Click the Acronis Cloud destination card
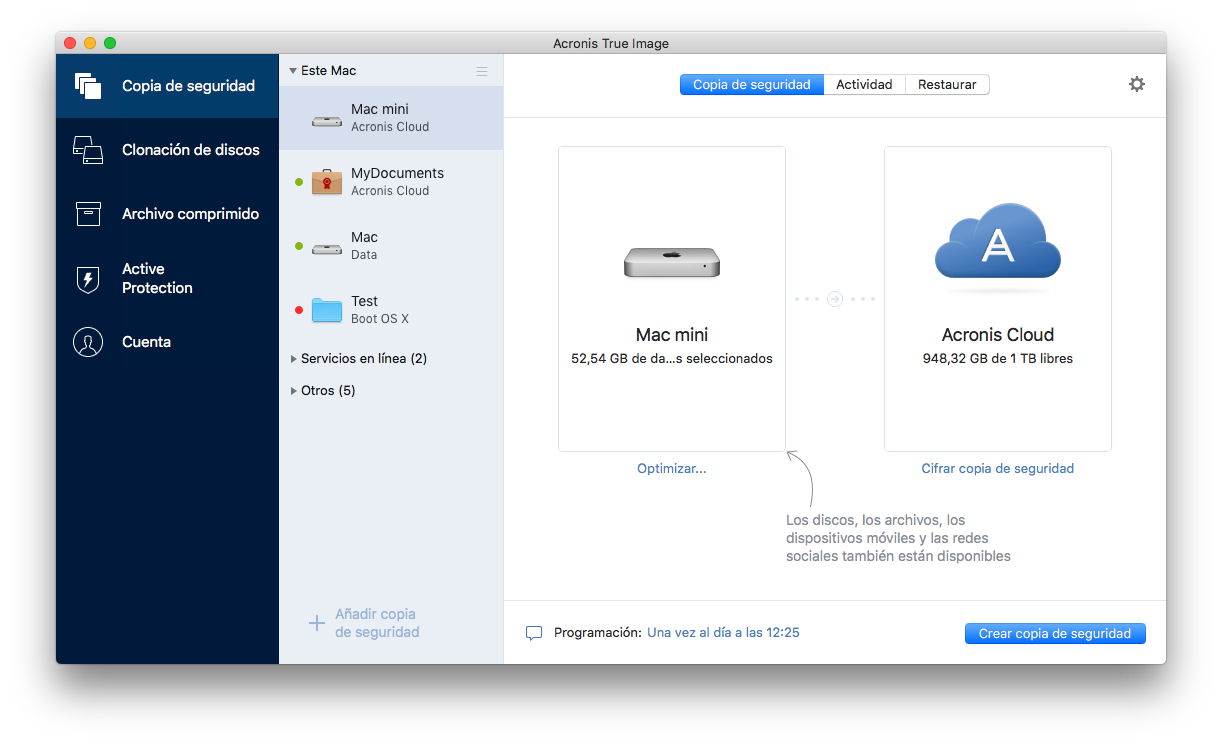Screen dimensions: 1222x744 [997, 298]
